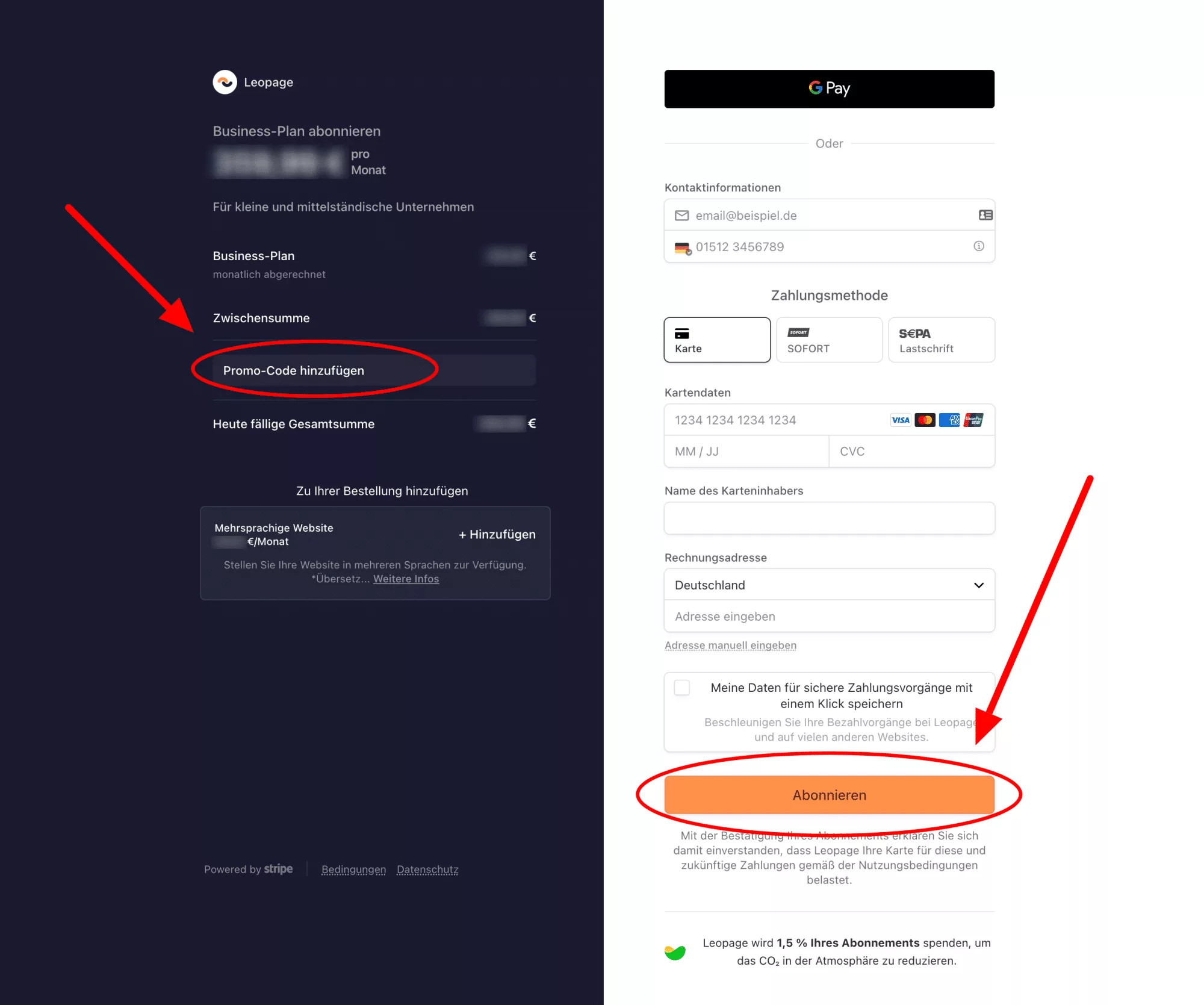This screenshot has height=1005, width=1204.
Task: Select the SOFORT payment method tab
Action: pyautogui.click(x=829, y=340)
